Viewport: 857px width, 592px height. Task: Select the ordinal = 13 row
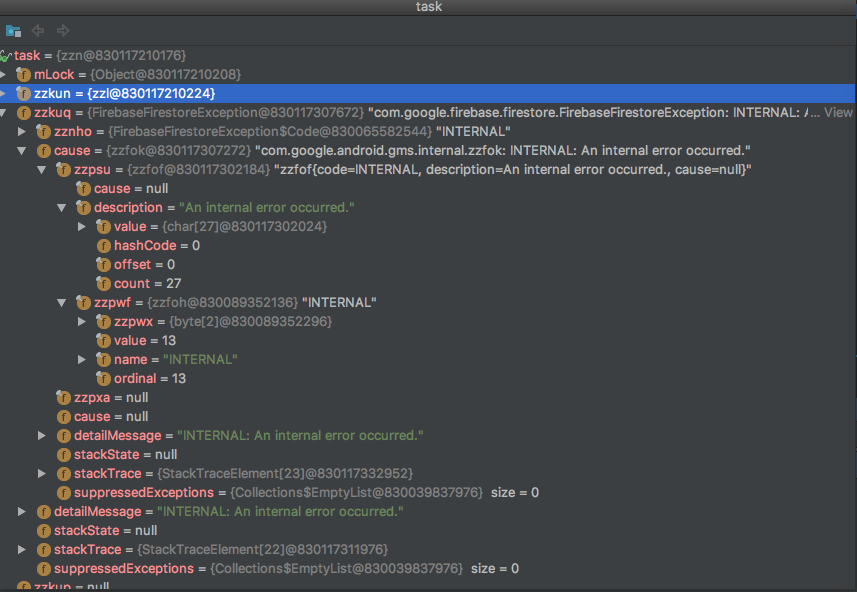(x=428, y=378)
